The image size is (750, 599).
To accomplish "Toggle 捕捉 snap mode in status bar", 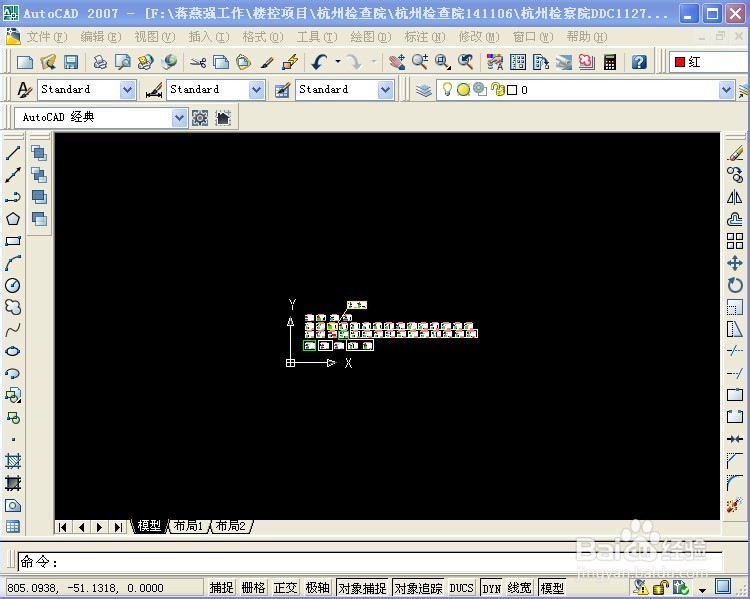I will coord(221,588).
